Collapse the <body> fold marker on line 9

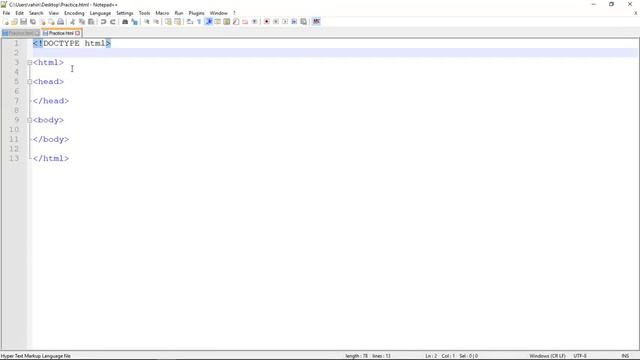pos(29,120)
